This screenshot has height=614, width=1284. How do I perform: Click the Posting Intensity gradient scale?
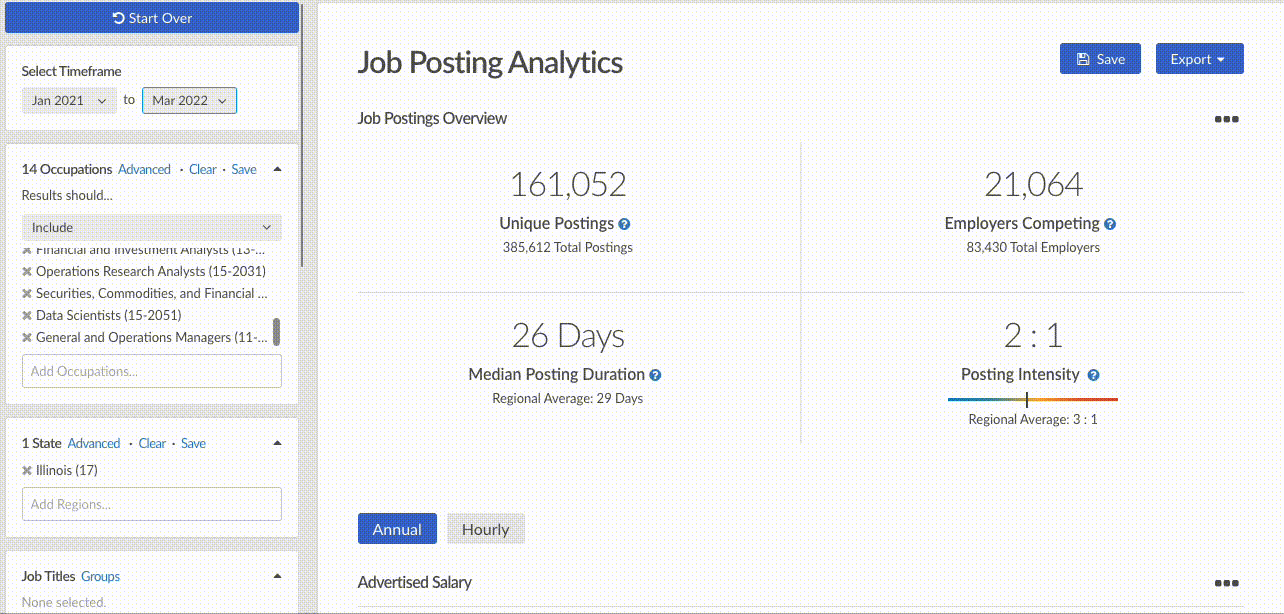click(1032, 400)
